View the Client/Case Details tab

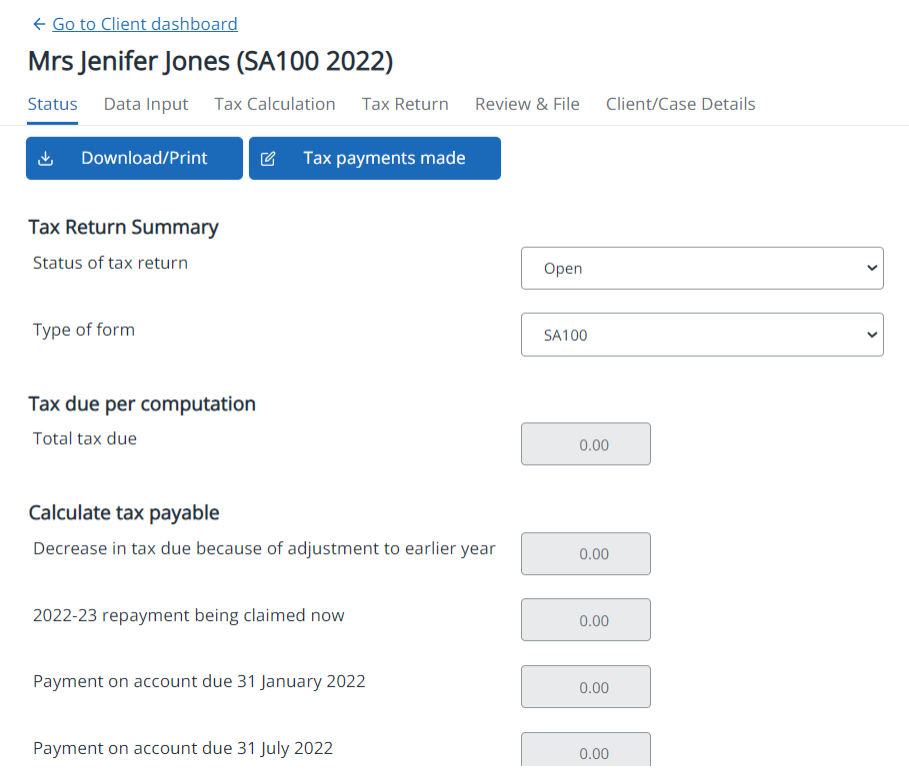[680, 104]
